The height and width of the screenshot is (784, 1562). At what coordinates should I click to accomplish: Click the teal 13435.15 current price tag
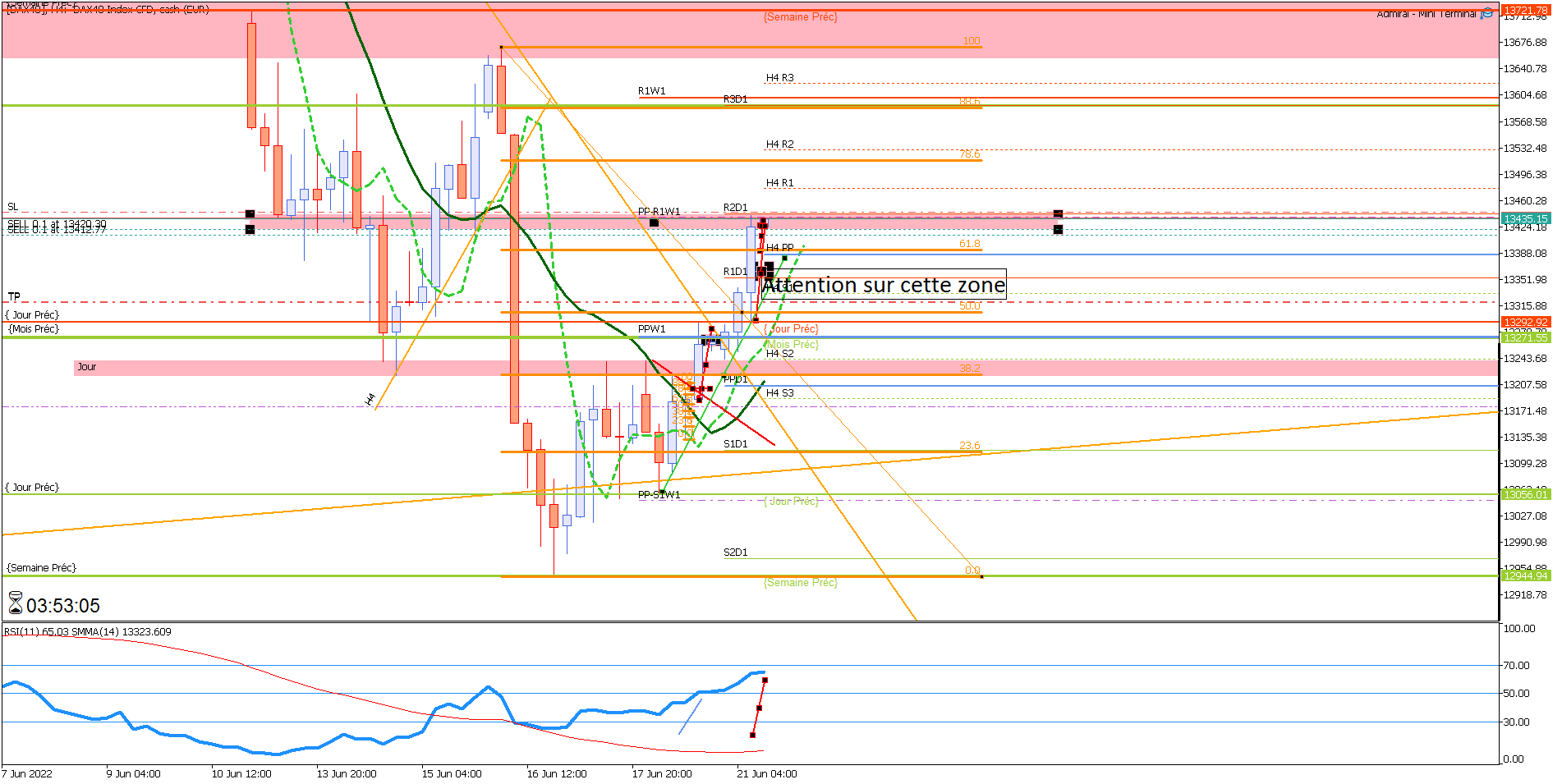tap(1525, 218)
